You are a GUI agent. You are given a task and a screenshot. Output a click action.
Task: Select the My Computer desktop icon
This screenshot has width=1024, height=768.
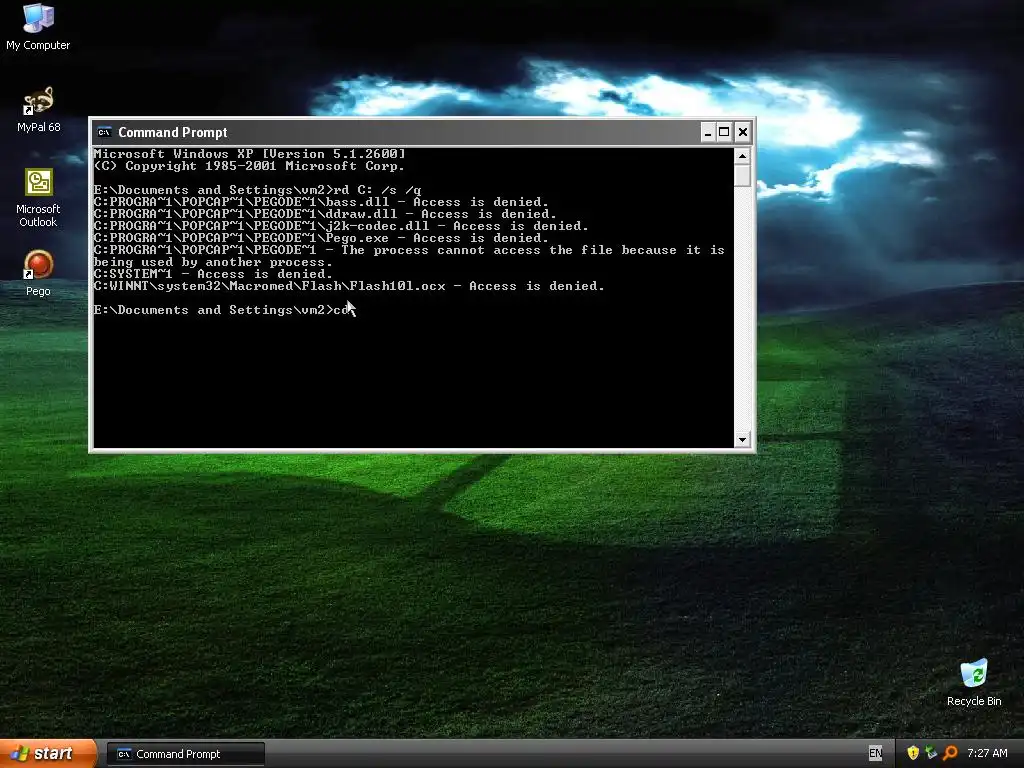pos(38,26)
